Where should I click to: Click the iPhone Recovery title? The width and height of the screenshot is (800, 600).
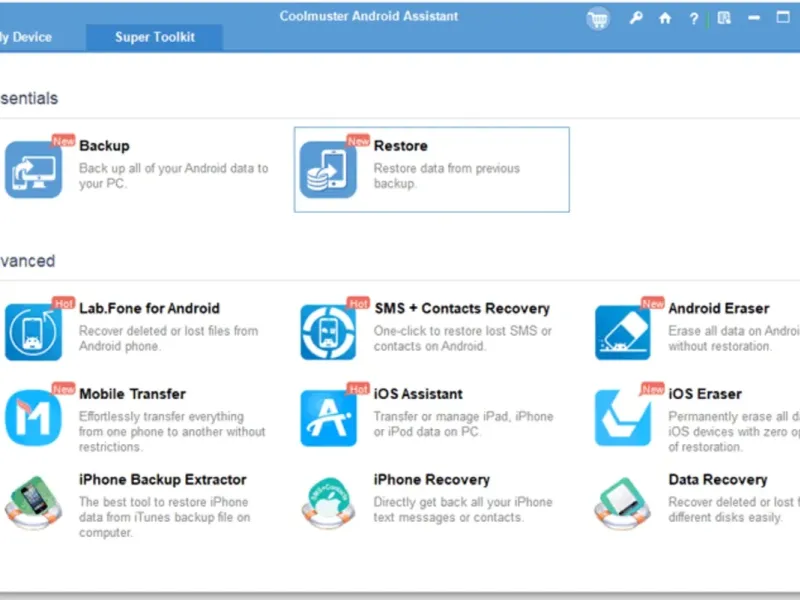point(432,480)
